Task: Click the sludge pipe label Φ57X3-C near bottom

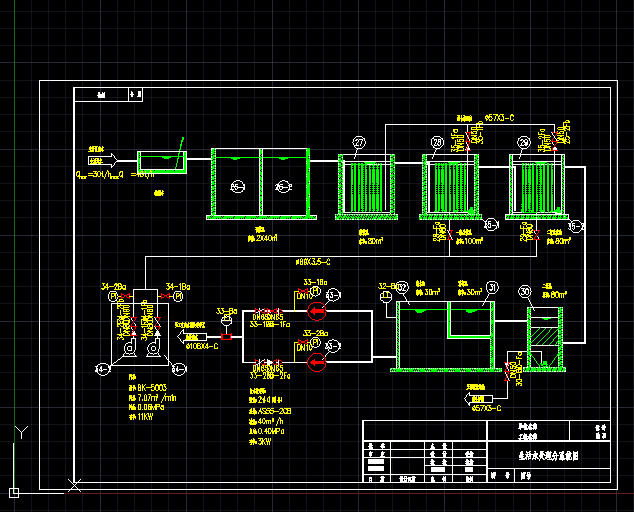Action: pos(486,408)
